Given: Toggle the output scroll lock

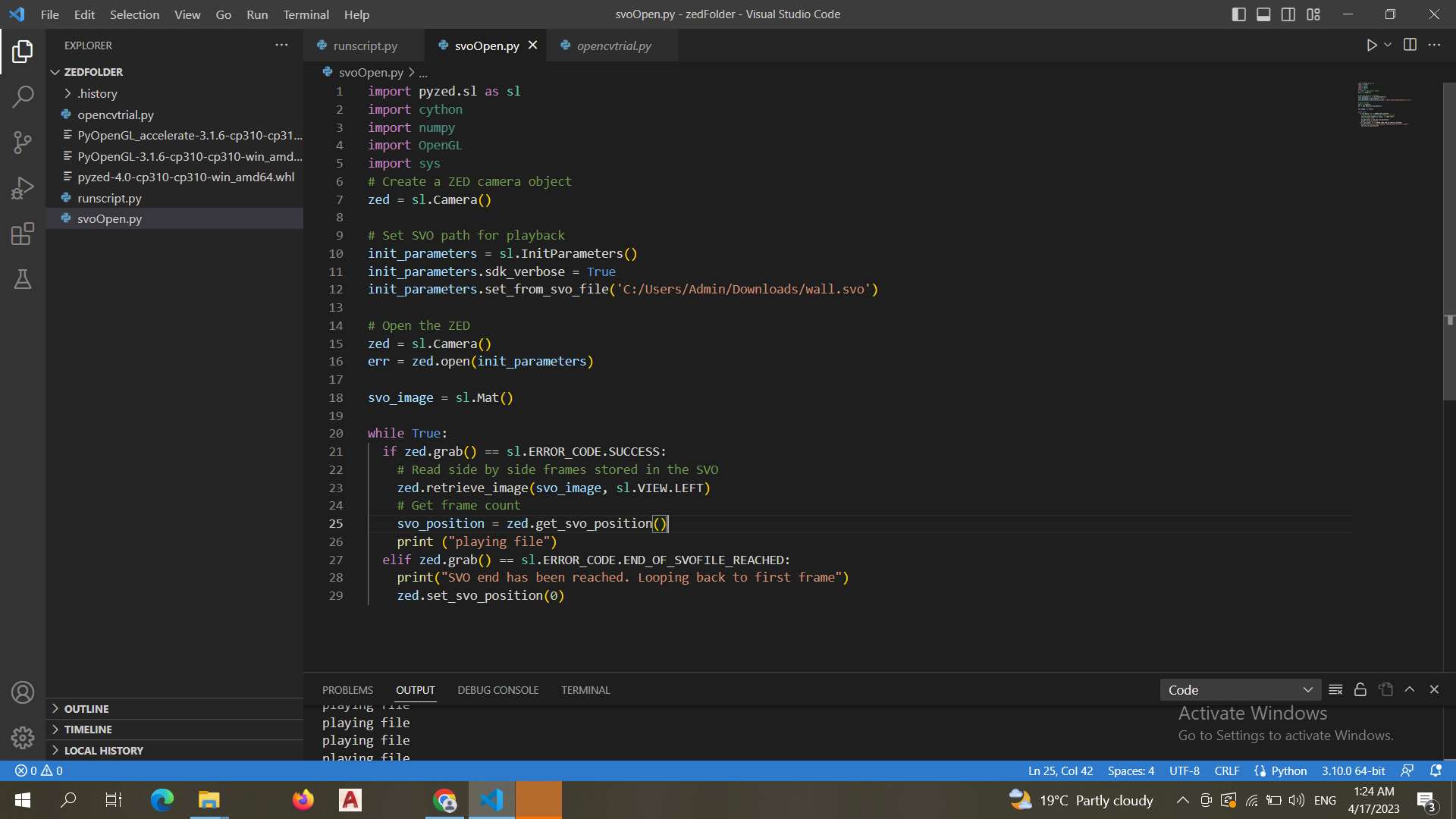Looking at the screenshot, I should 1360,690.
